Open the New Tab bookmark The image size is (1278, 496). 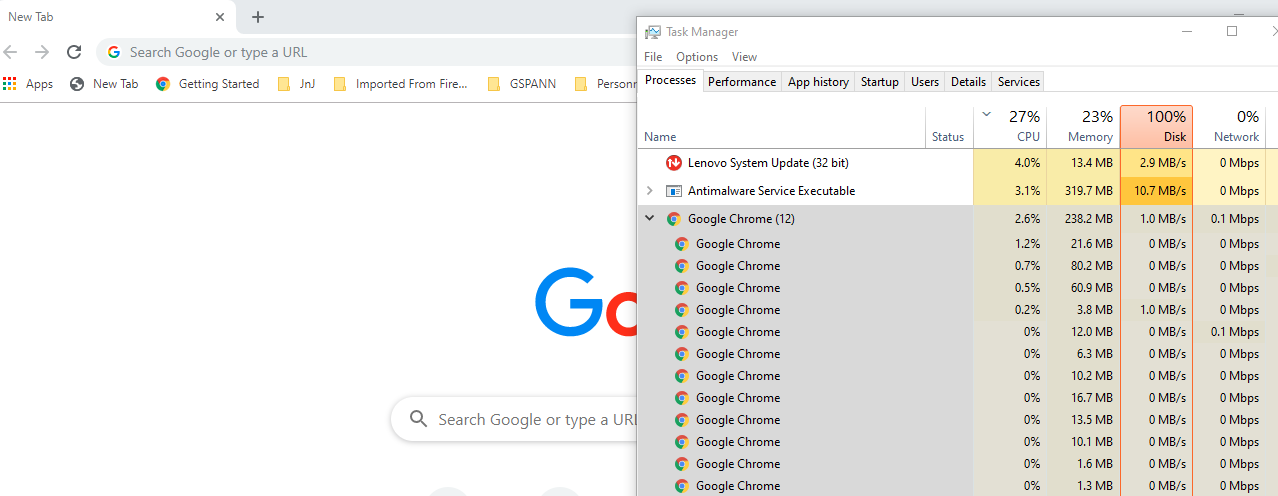[104, 84]
